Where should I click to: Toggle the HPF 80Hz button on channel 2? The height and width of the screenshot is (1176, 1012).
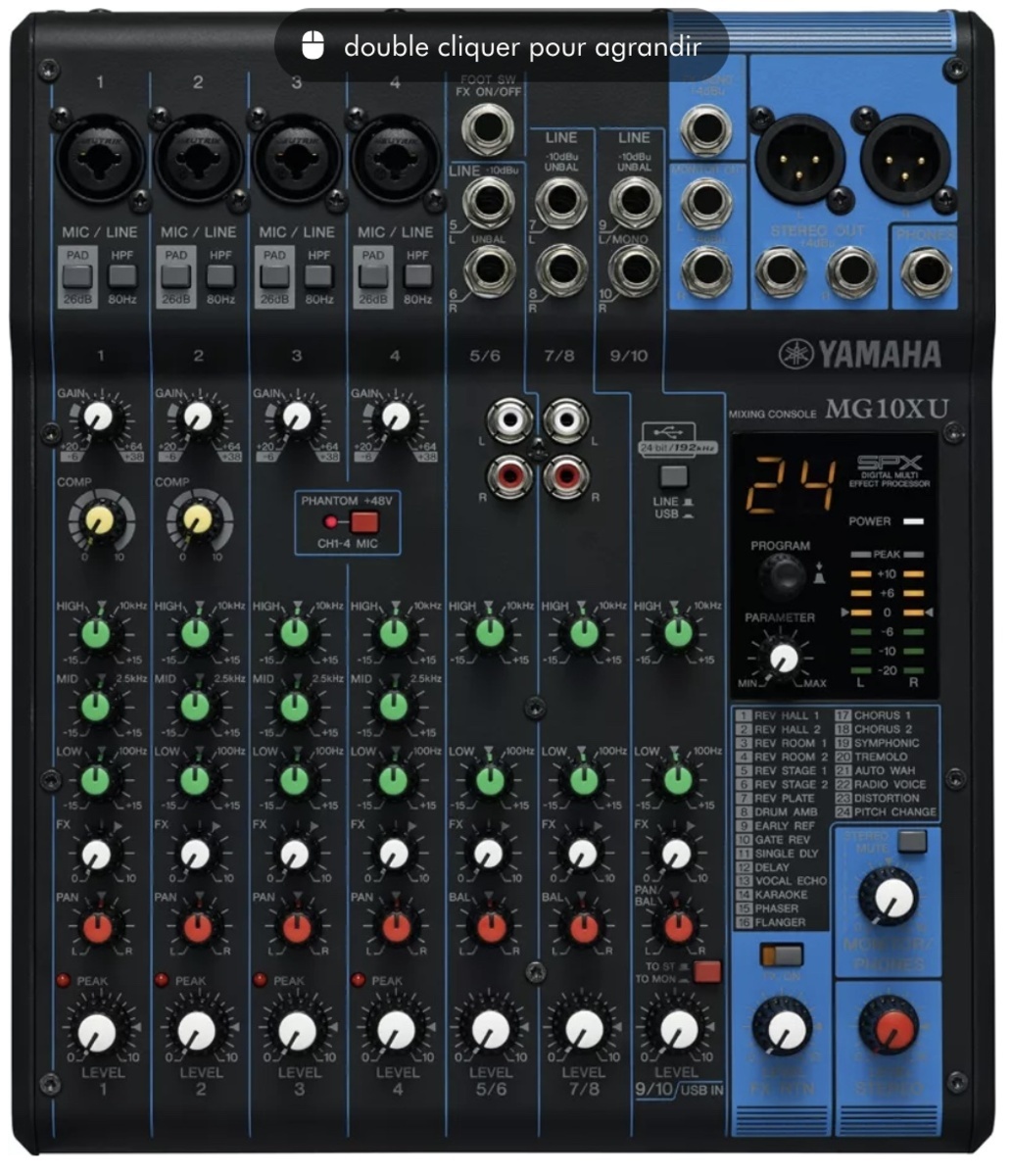220,276
